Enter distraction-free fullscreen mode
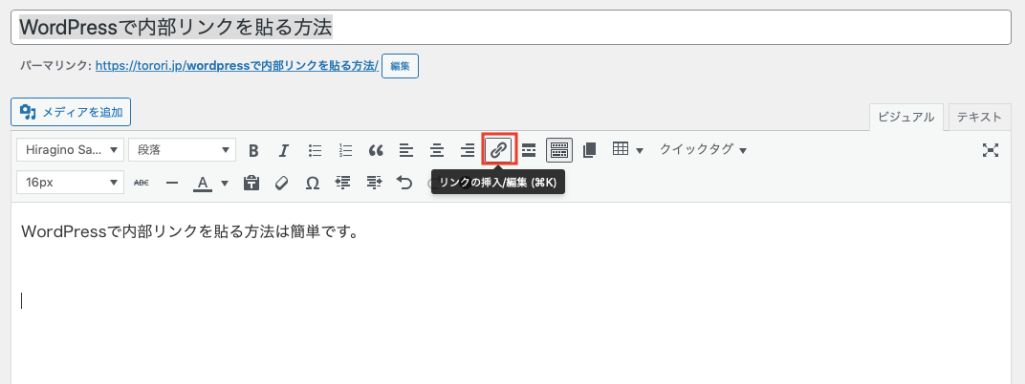The height and width of the screenshot is (384, 1025). pyautogui.click(x=990, y=150)
